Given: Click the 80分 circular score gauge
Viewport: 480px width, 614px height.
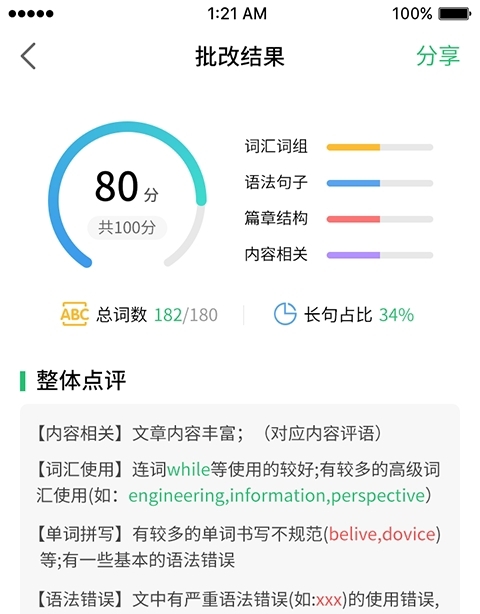Looking at the screenshot, I should 127,196.
